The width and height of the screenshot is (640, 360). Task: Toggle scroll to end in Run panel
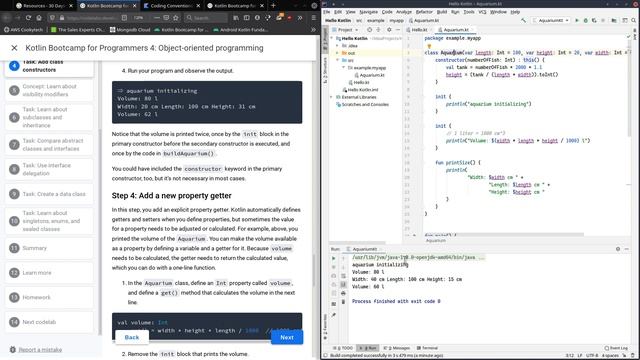(343, 284)
